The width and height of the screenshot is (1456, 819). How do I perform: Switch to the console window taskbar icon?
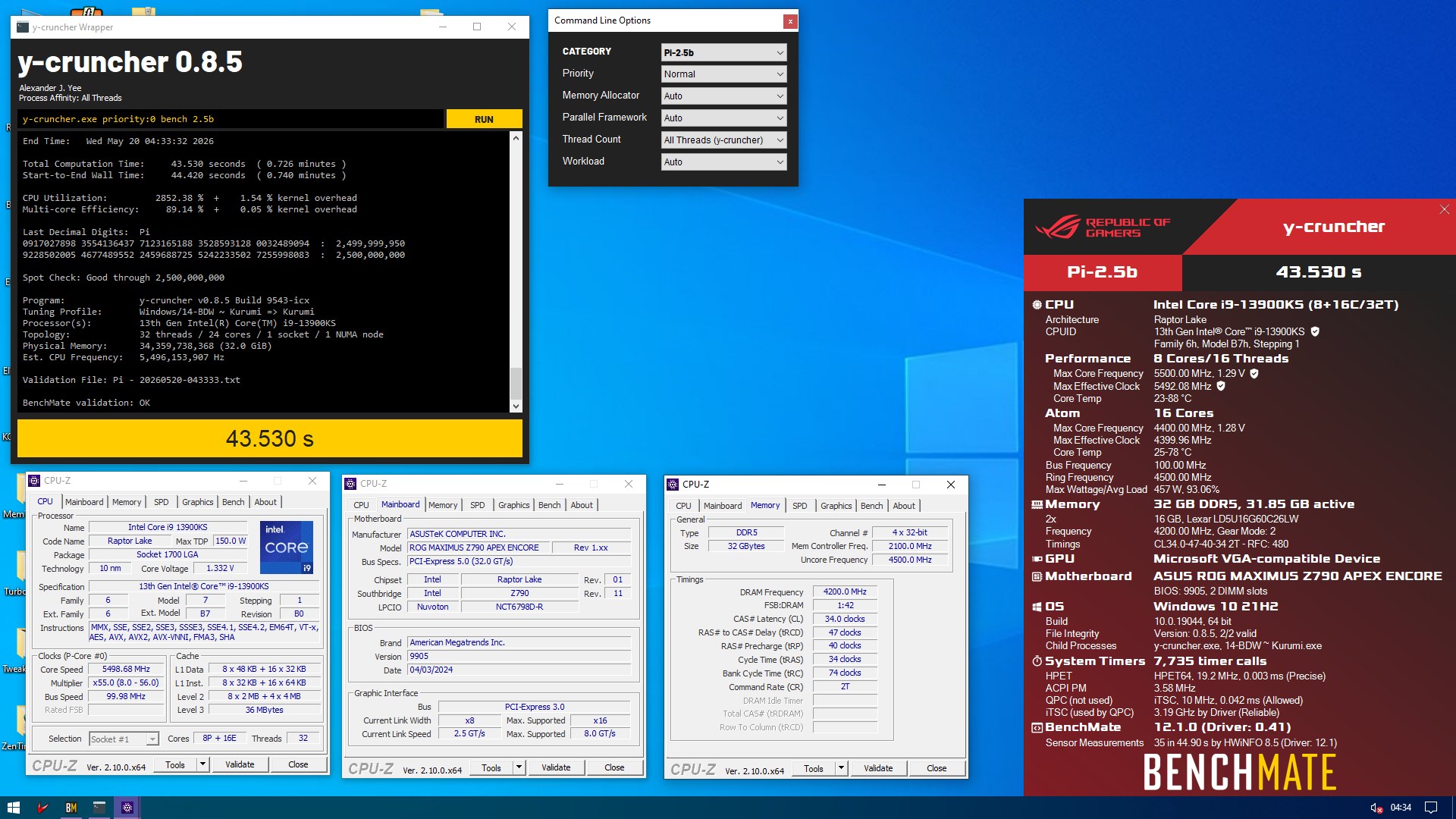click(x=99, y=808)
